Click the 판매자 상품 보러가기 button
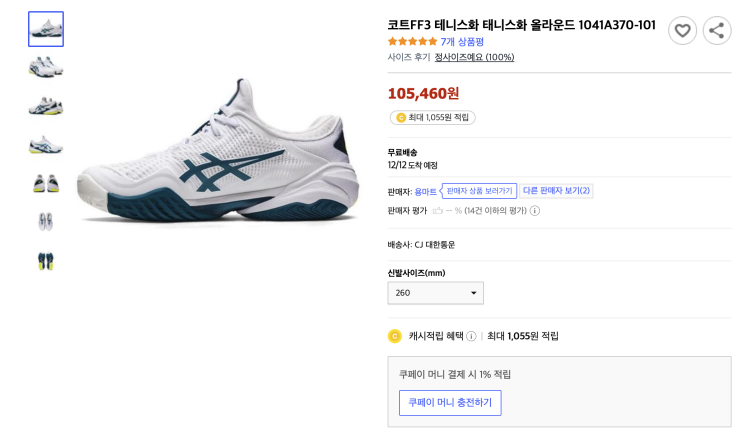The height and width of the screenshot is (437, 743). [x=479, y=190]
